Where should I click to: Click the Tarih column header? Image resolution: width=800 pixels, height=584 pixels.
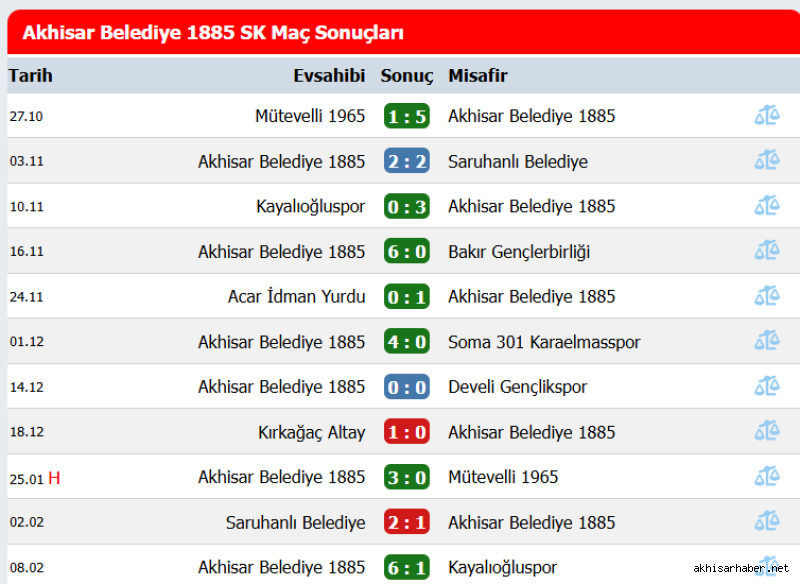pyautogui.click(x=31, y=75)
